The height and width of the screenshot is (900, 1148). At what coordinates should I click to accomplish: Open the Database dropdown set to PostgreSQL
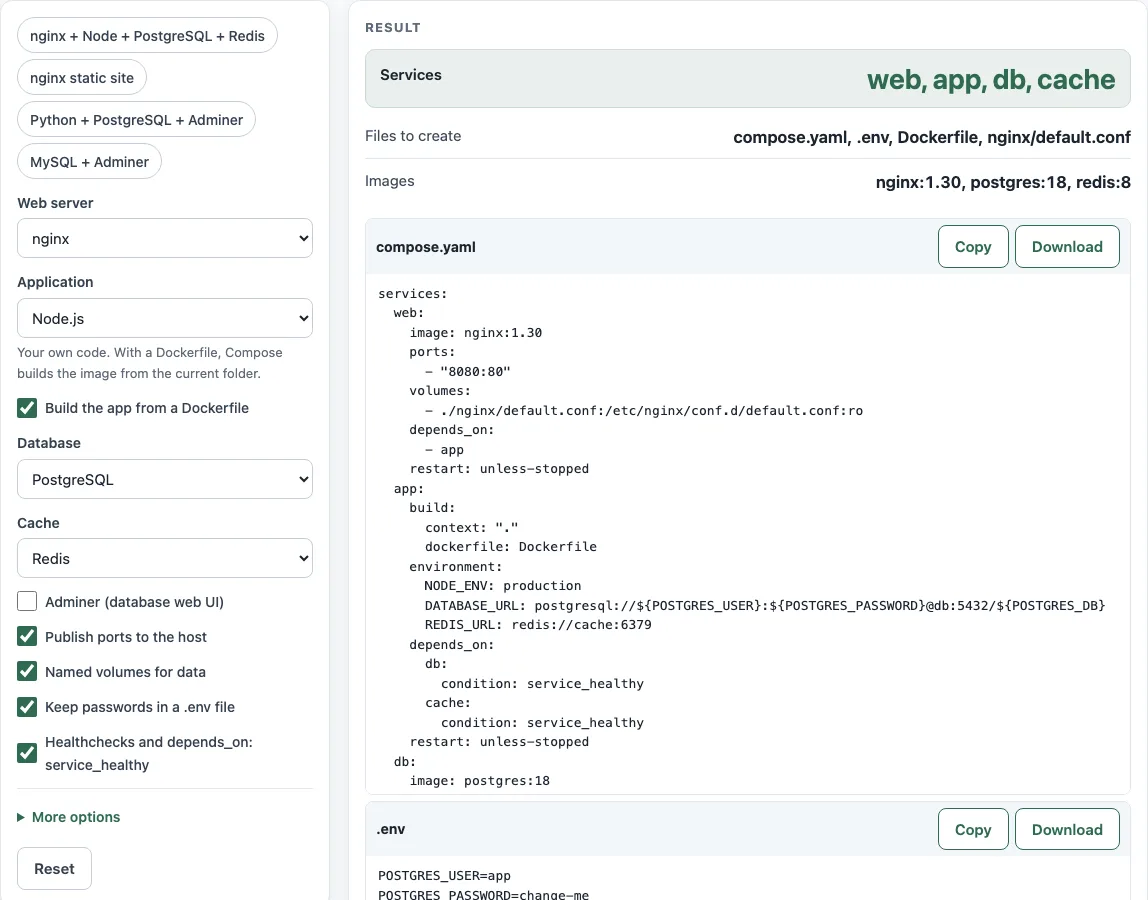(165, 479)
